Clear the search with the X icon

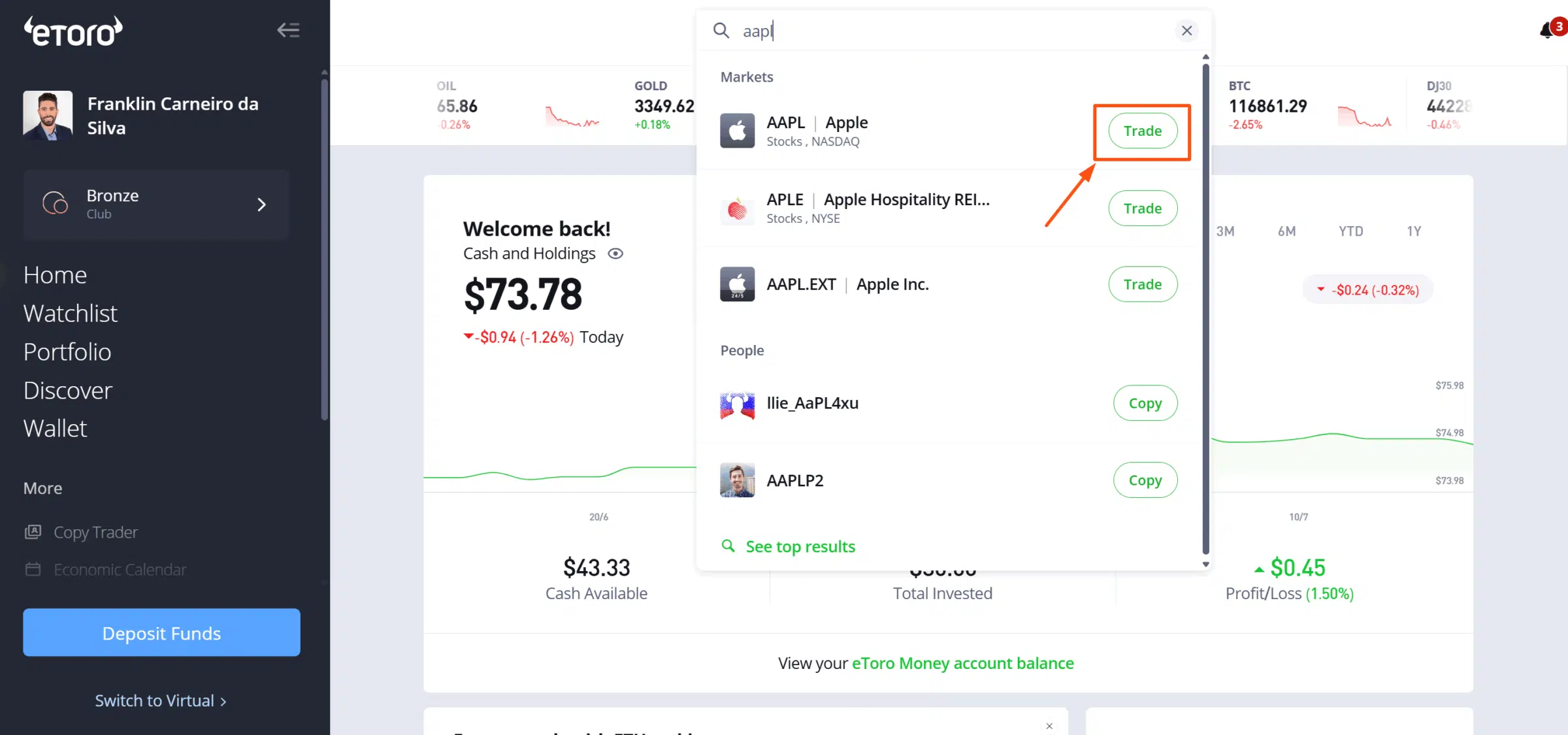pos(1186,31)
